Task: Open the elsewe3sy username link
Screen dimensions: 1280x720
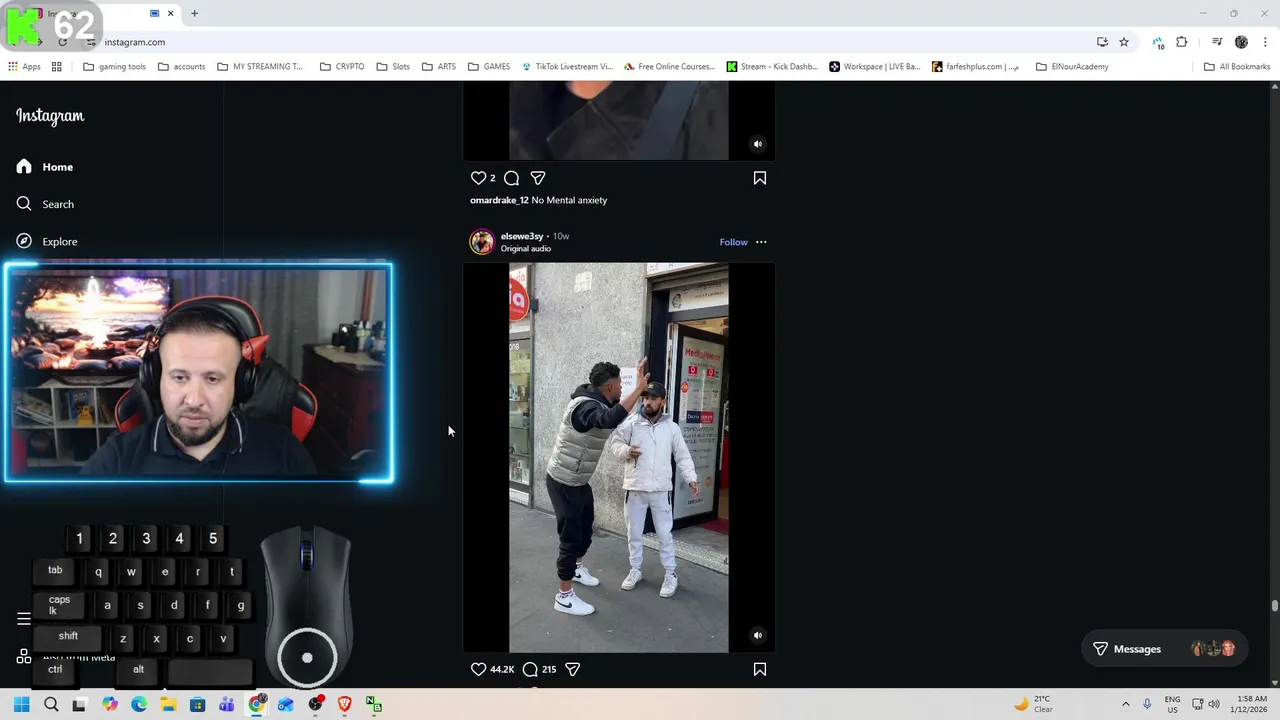Action: click(x=522, y=236)
